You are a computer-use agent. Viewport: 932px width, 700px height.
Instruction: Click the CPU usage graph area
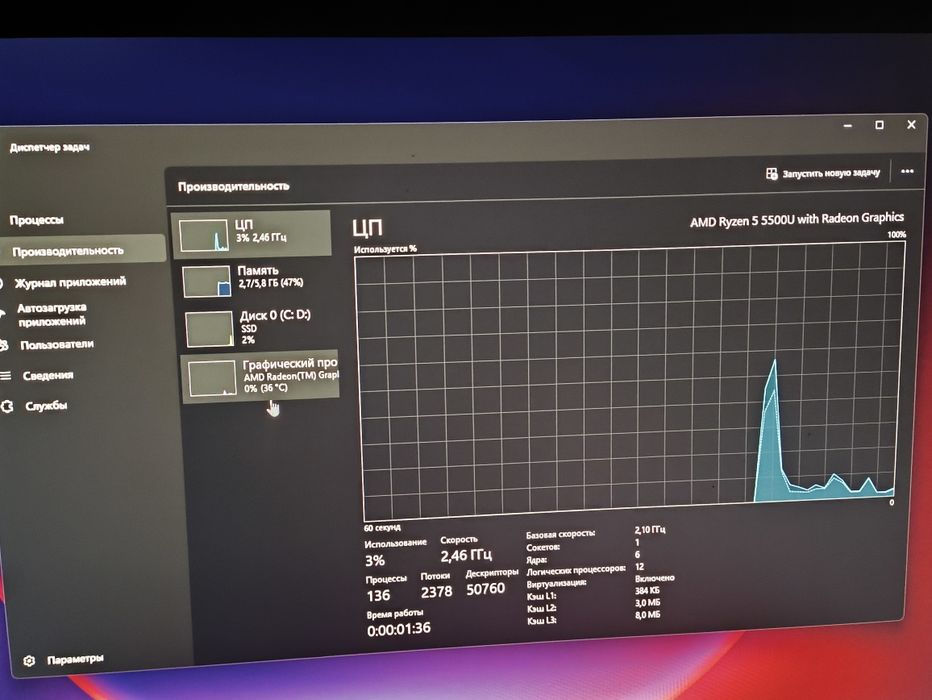[x=631, y=380]
